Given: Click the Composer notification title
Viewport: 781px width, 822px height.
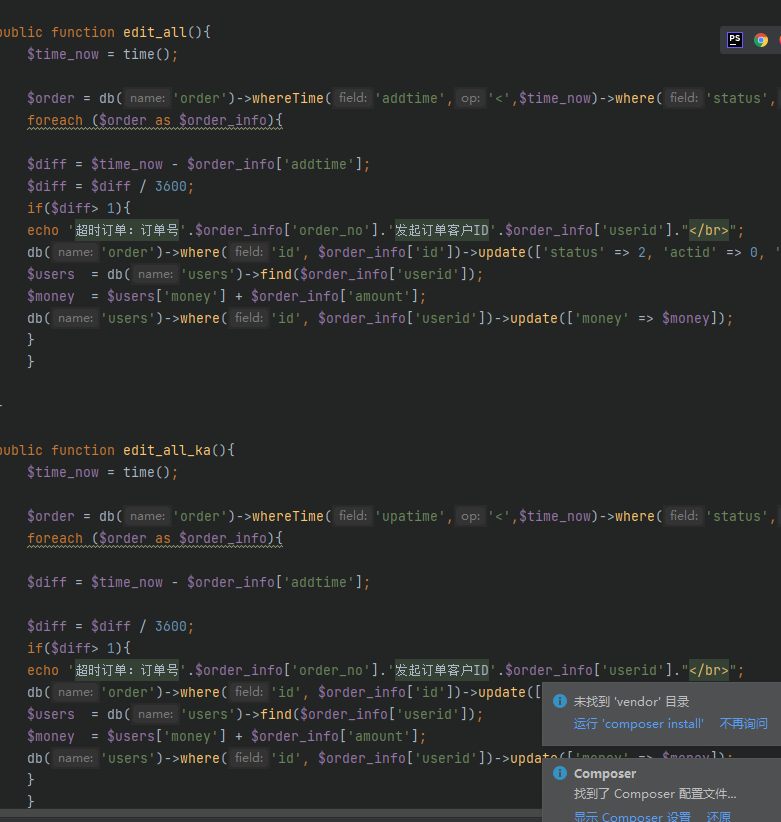Looking at the screenshot, I should (605, 773).
